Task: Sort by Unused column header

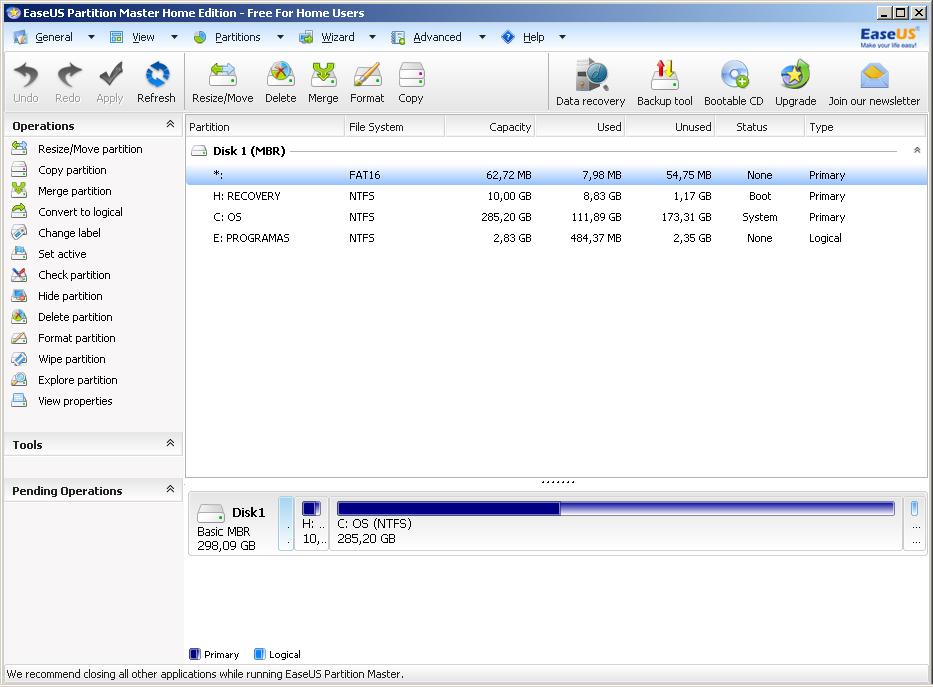Action: pos(670,127)
